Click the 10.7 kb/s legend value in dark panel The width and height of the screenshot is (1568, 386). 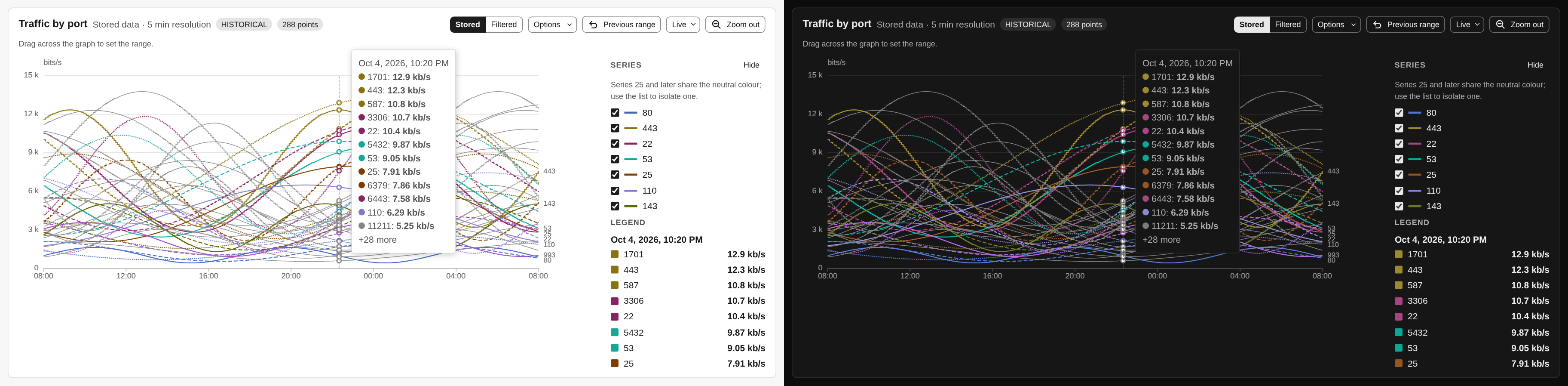(x=1530, y=301)
